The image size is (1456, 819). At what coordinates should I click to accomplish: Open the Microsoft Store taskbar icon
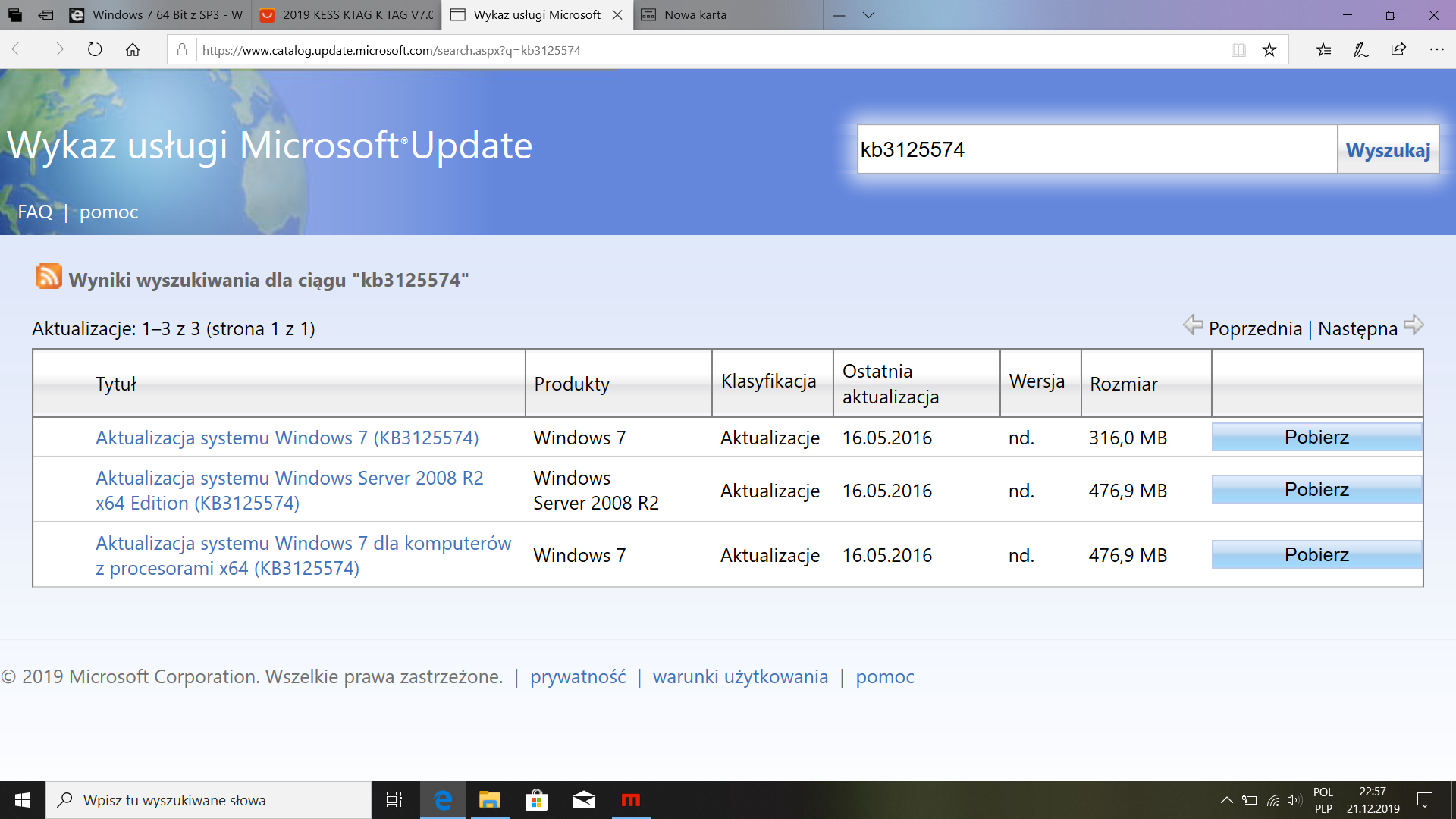(536, 800)
